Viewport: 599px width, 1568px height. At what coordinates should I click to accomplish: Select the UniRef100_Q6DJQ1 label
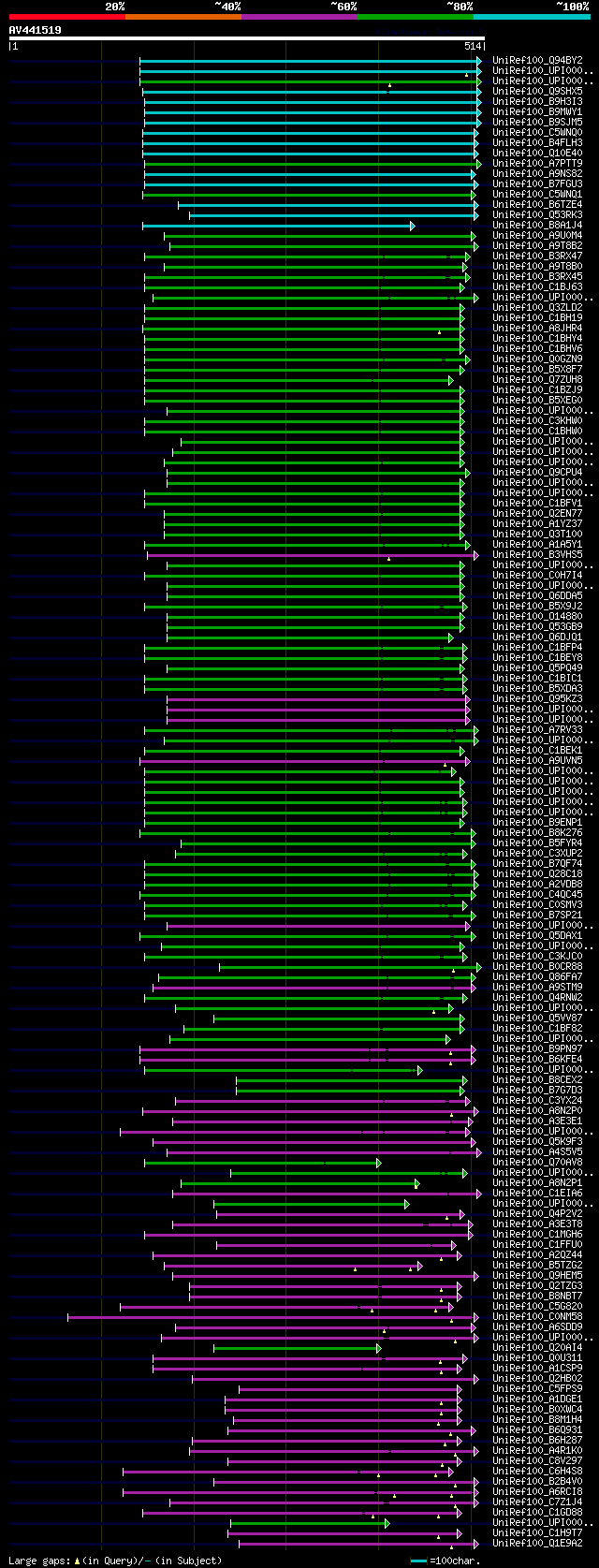[537, 637]
